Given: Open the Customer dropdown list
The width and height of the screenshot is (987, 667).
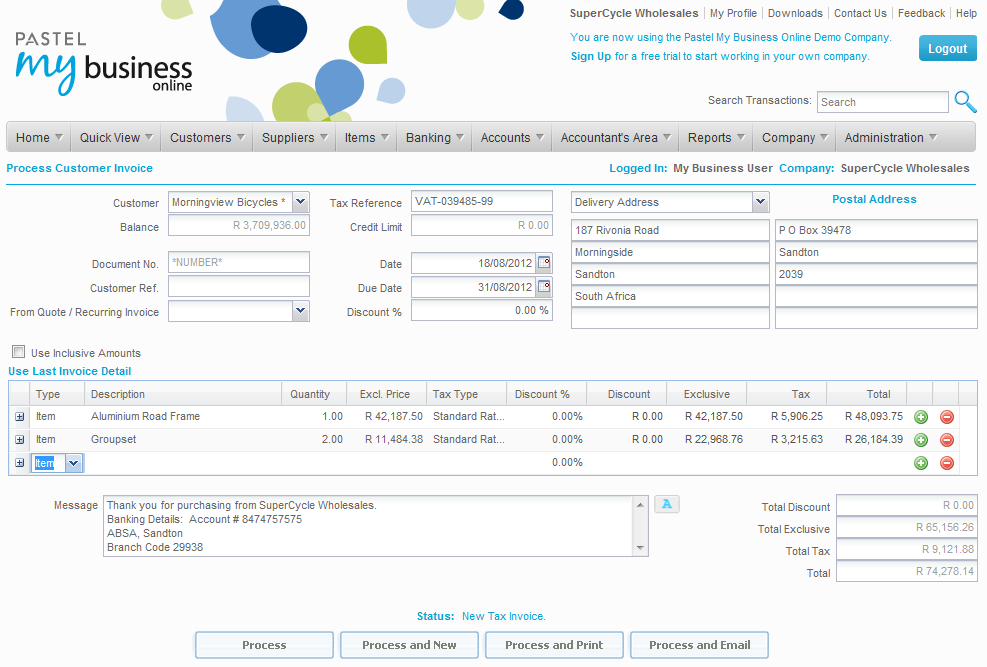Looking at the screenshot, I should [x=300, y=202].
